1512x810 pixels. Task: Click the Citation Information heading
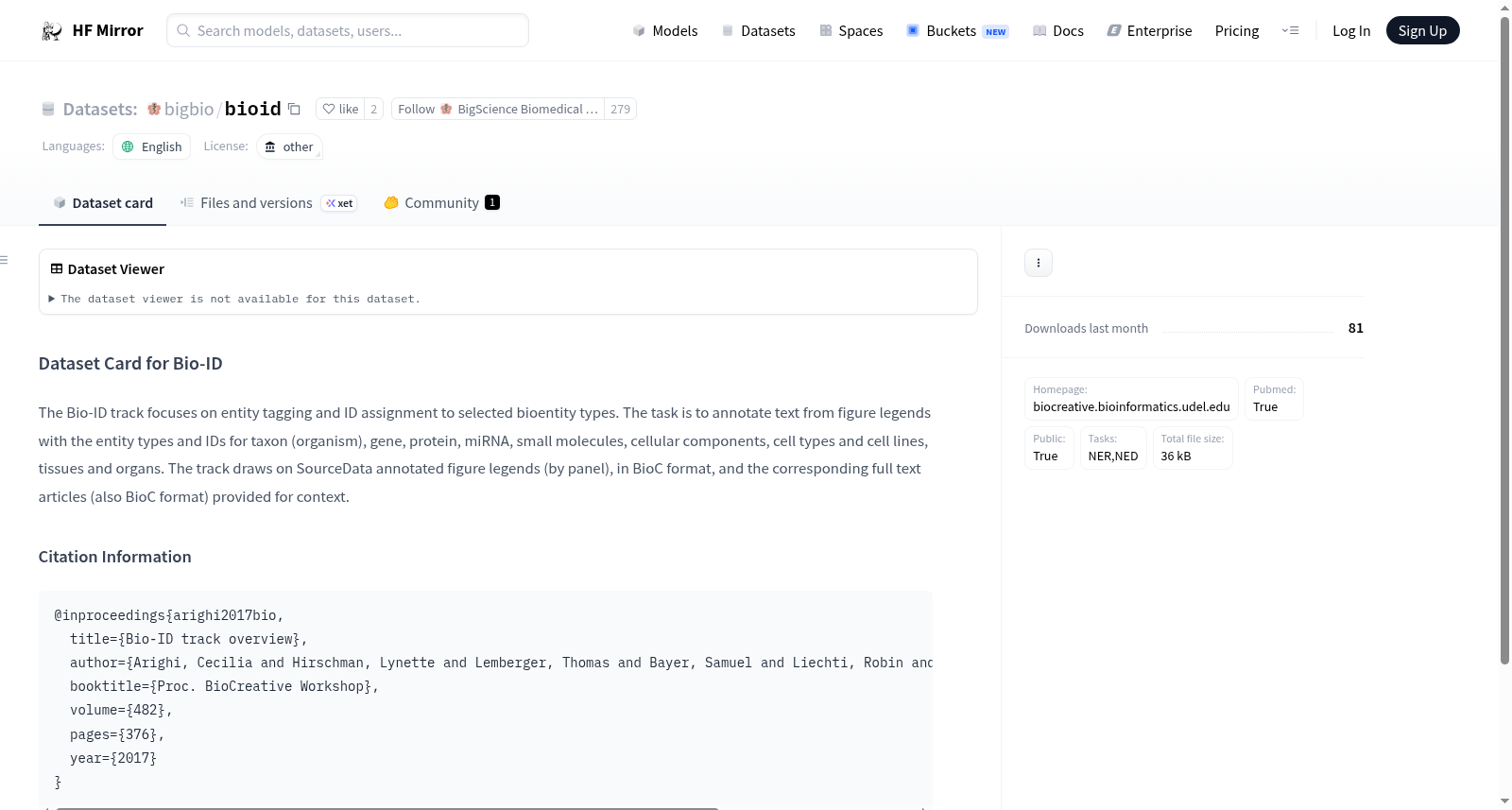coord(114,557)
